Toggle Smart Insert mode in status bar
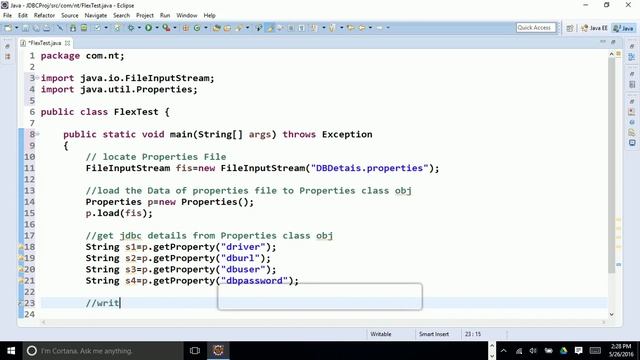 pos(433,334)
